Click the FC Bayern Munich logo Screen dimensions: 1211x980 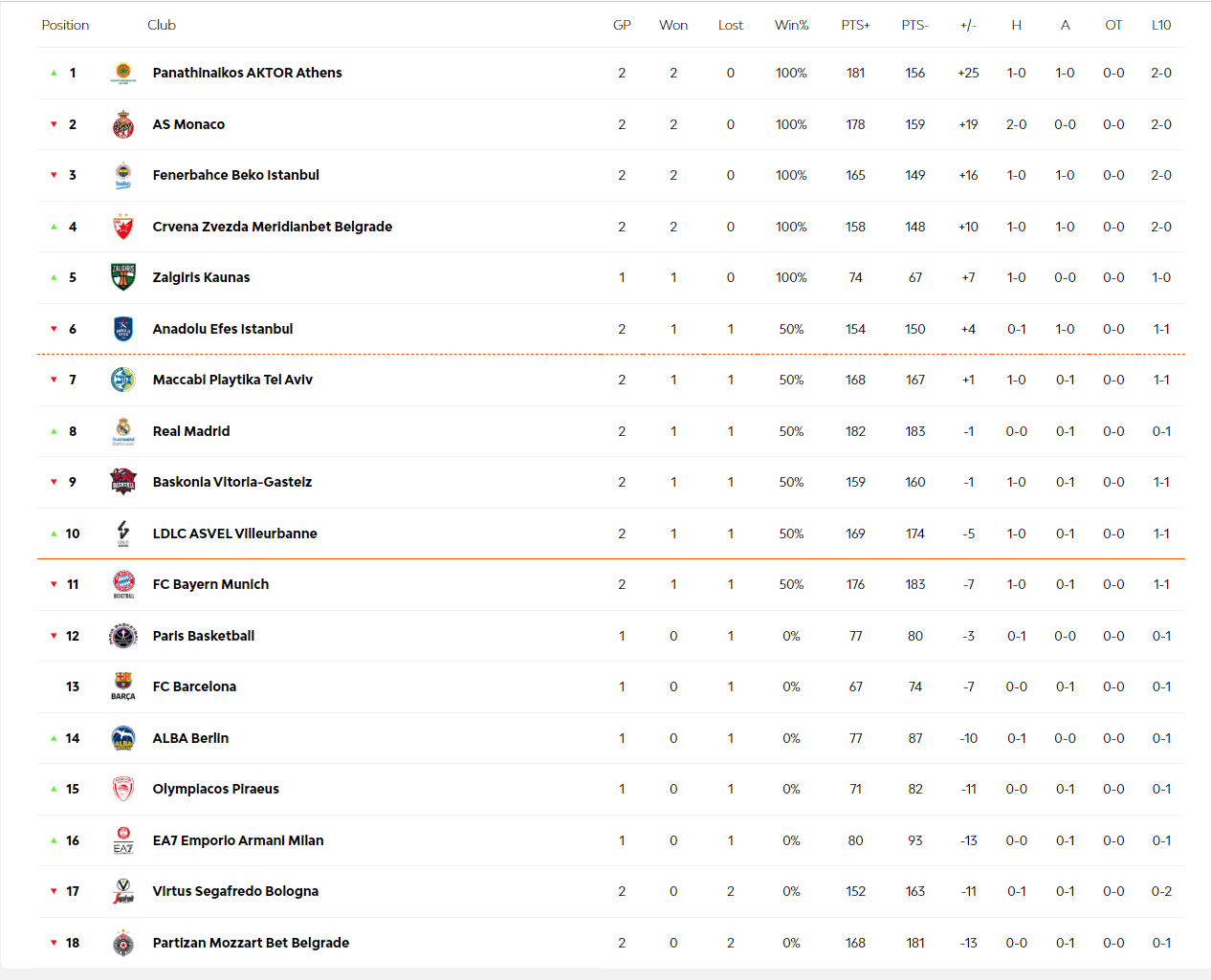tap(123, 584)
